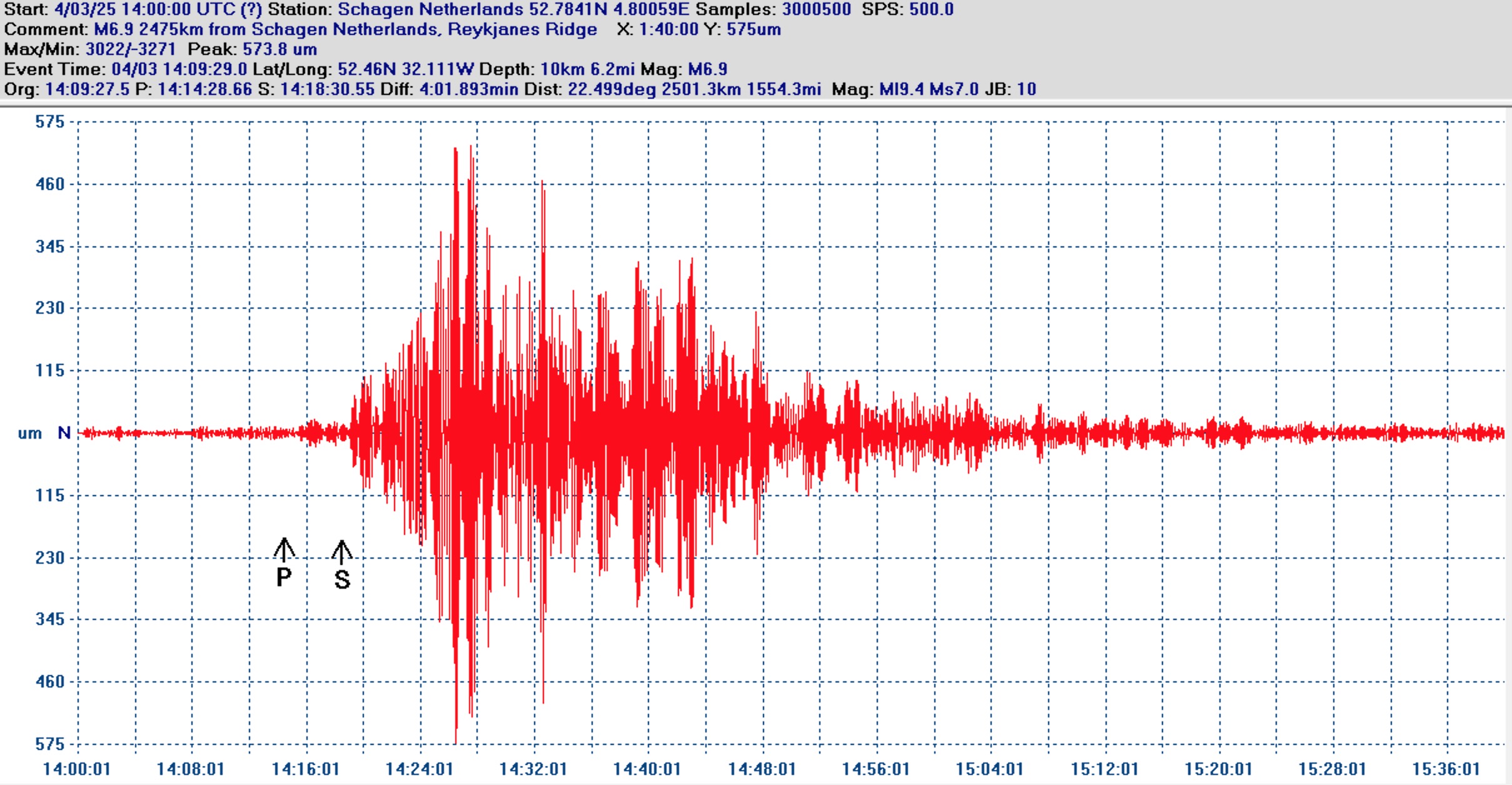The width and height of the screenshot is (1512, 785).
Task: Click the letter S label below the arrow
Action: point(342,579)
